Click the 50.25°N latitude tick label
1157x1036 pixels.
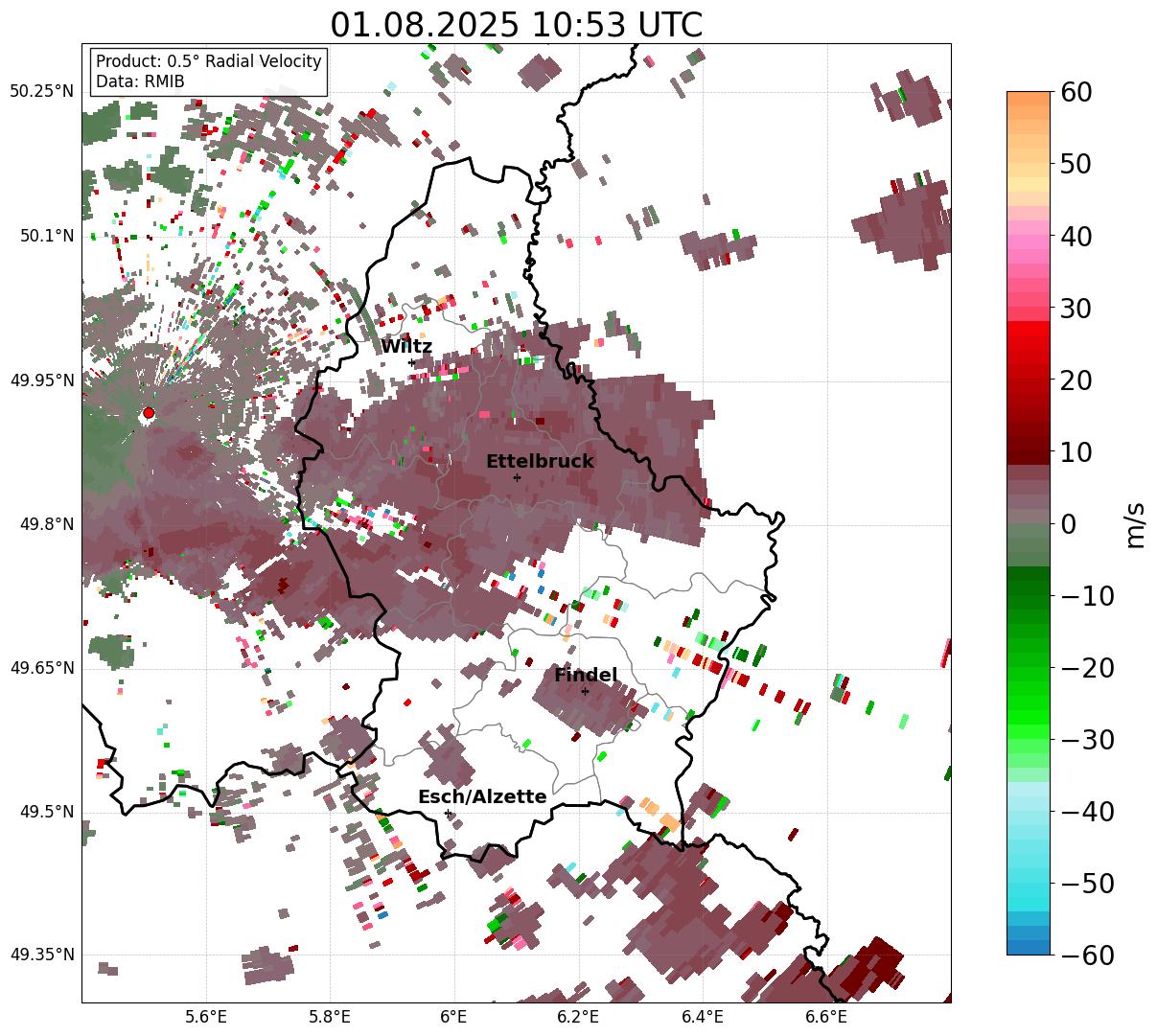(41, 92)
